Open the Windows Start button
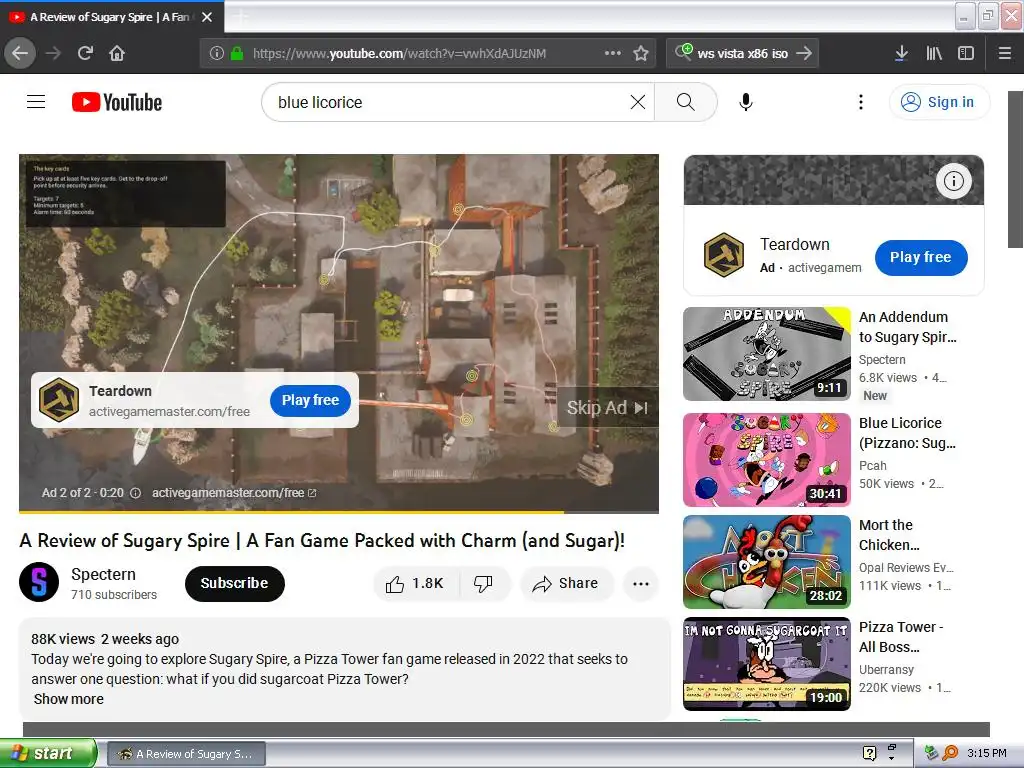Screen dimensions: 1024x768 [48, 754]
